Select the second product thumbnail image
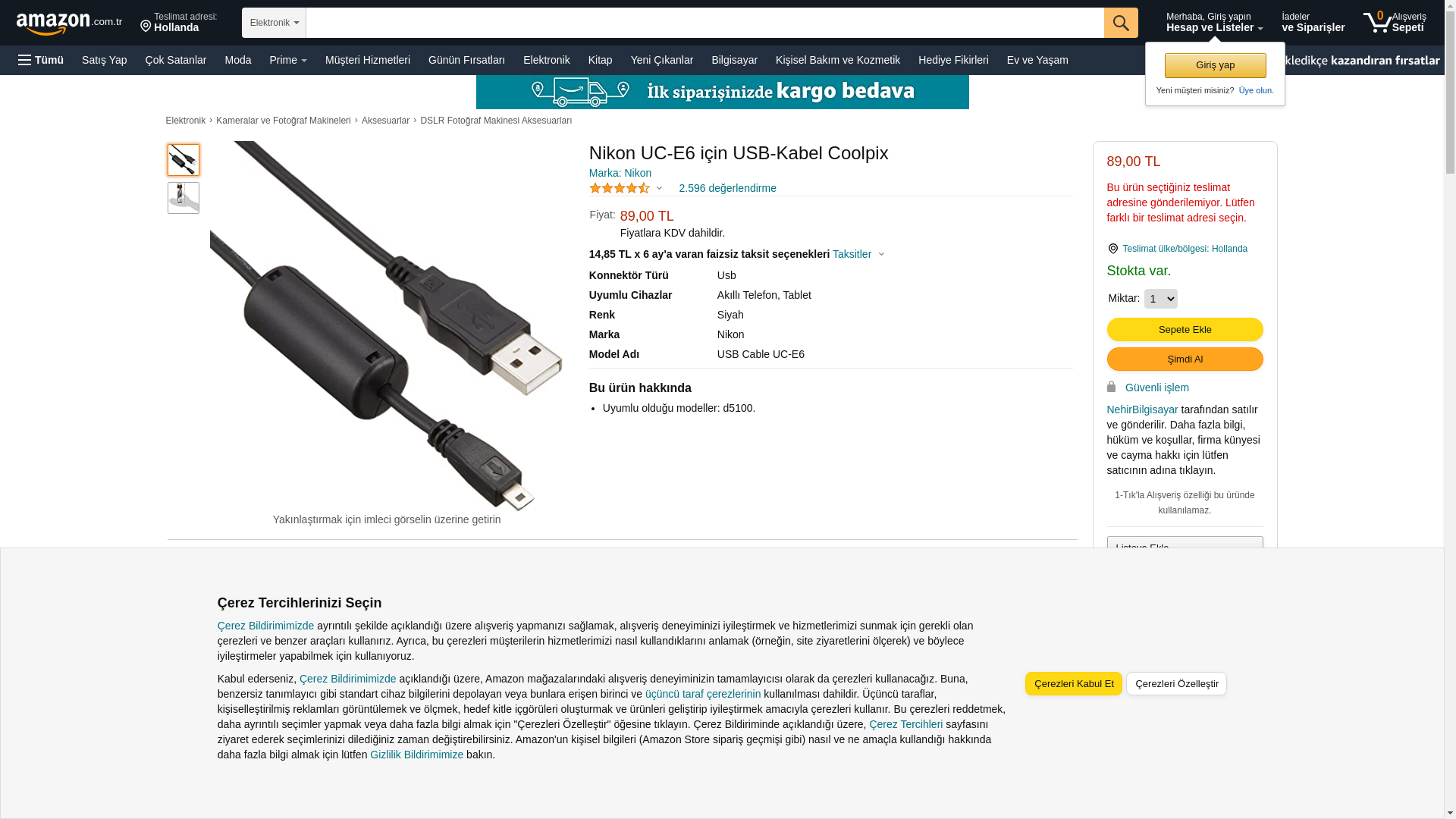The width and height of the screenshot is (1456, 819). click(183, 198)
